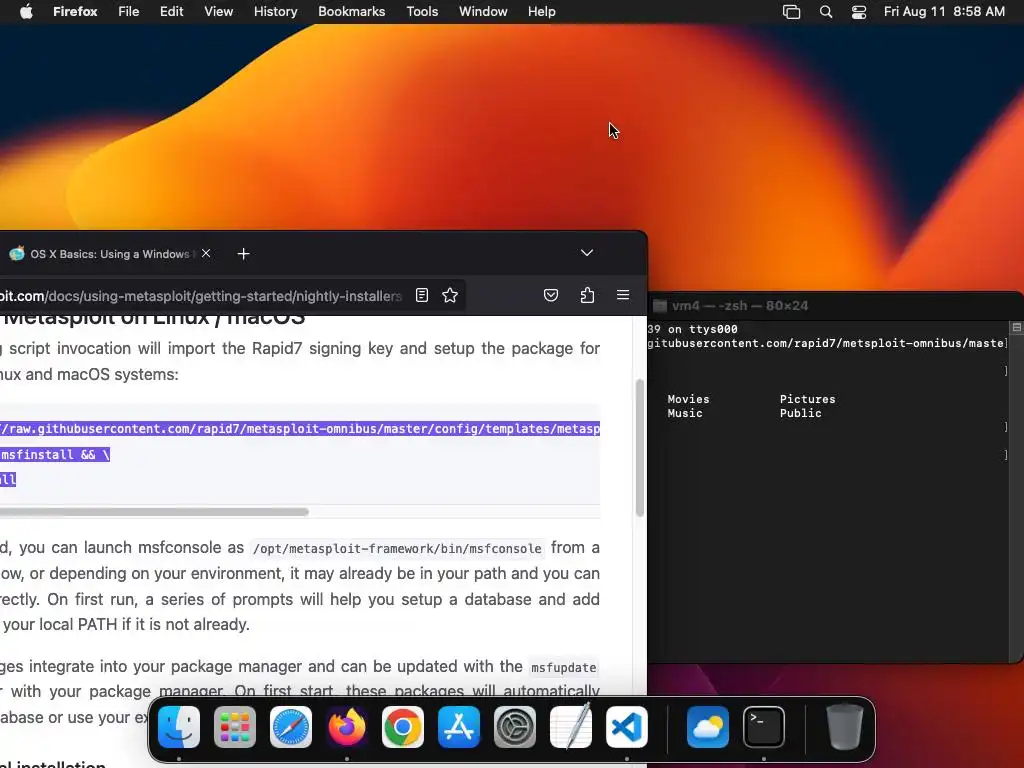Open Control Center from menu bar
The height and width of the screenshot is (768, 1024).
pyautogui.click(x=859, y=12)
